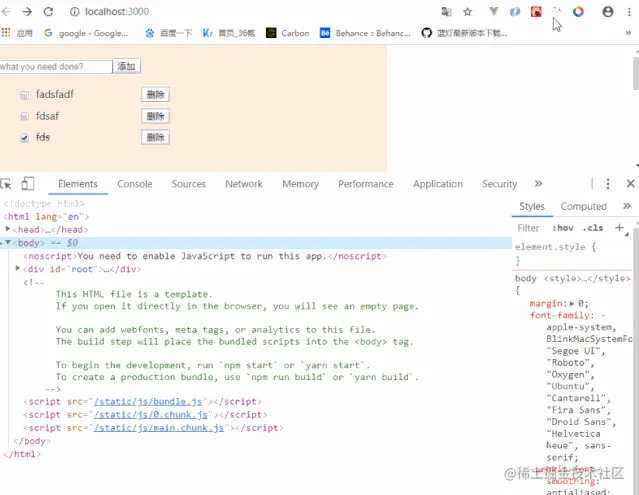This screenshot has width=639, height=495.
Task: Reload the localhost page
Action: click(48, 11)
